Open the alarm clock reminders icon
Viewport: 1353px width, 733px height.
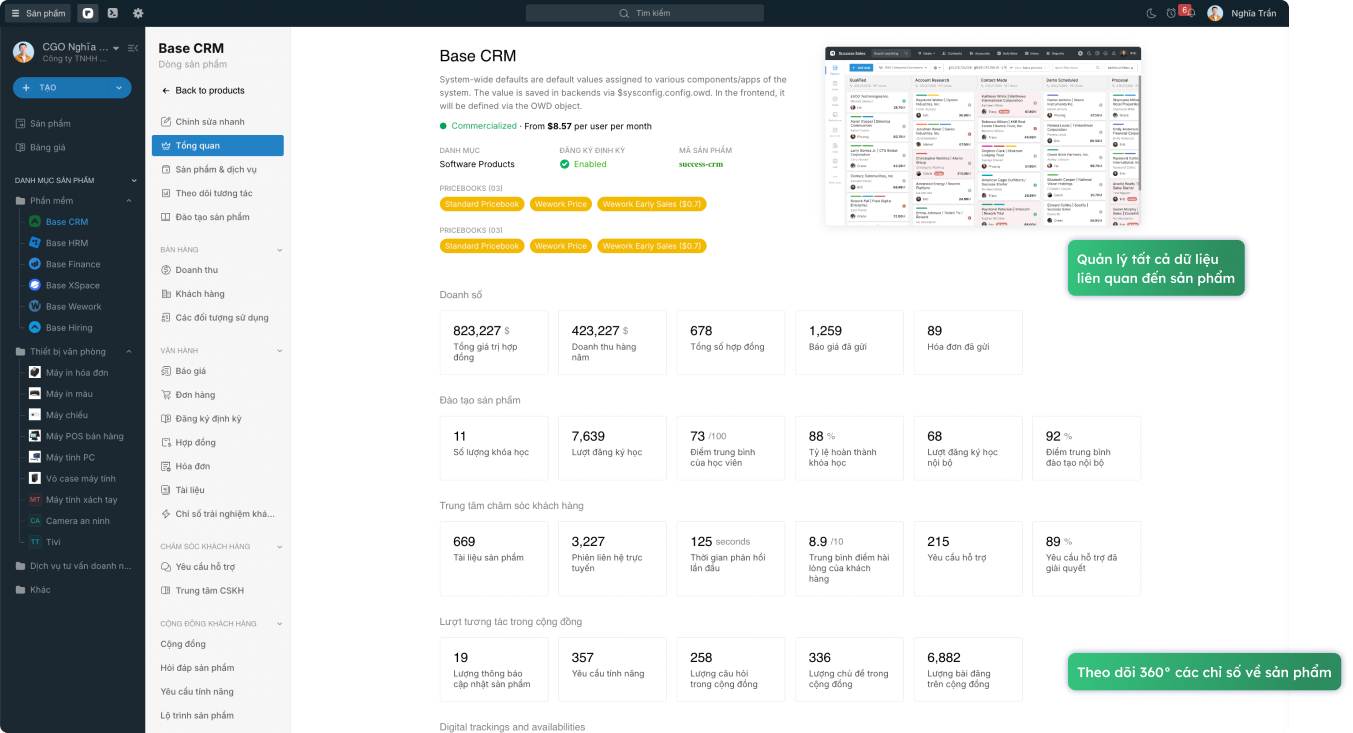(1171, 13)
